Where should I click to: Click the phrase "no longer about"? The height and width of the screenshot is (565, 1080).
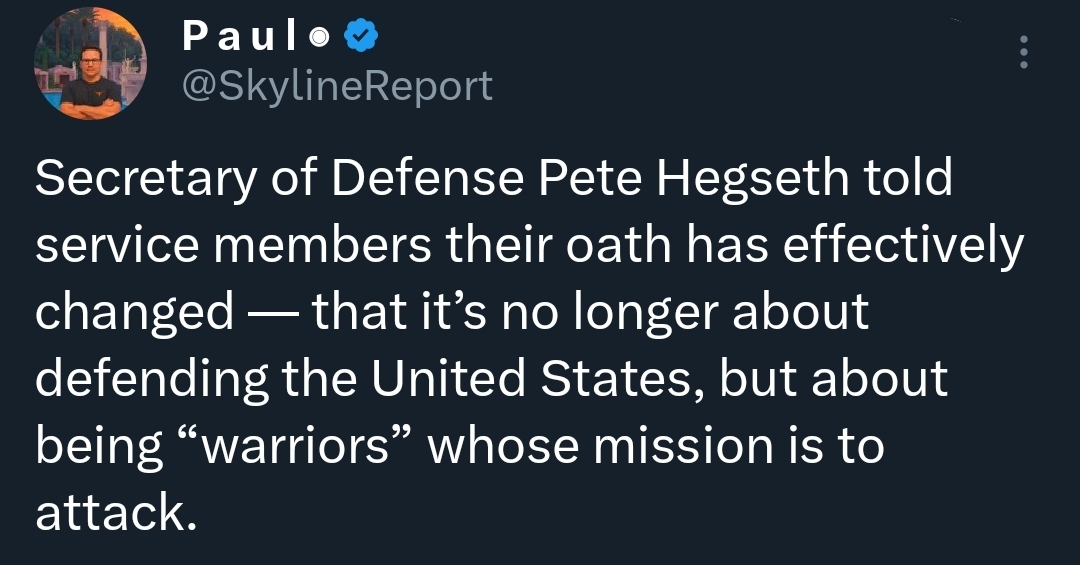pos(685,312)
